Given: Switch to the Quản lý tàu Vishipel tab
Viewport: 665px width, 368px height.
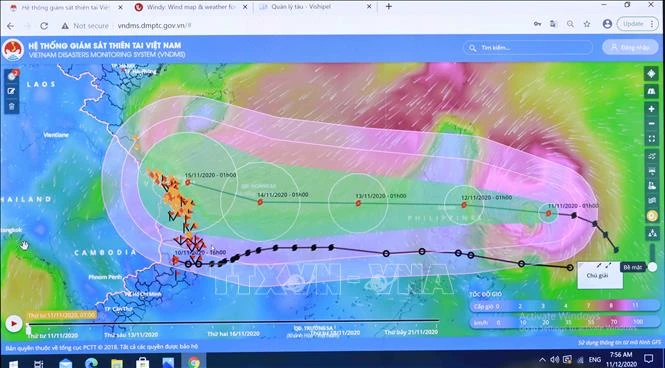Looking at the screenshot, I should coord(316,7).
